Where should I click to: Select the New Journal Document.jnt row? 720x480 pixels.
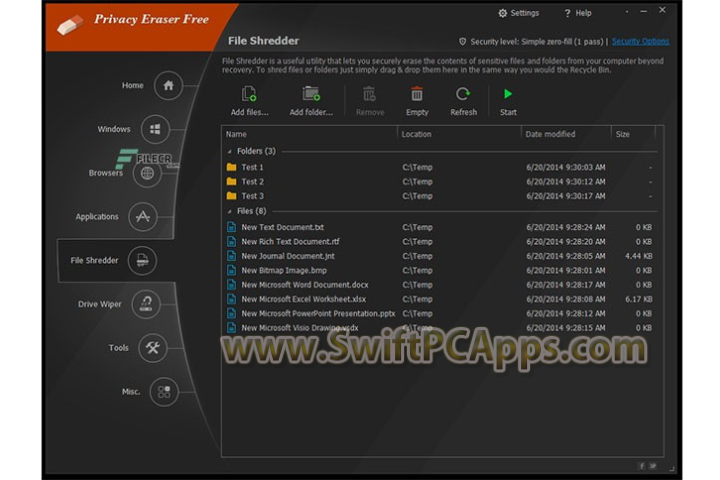tap(440, 256)
